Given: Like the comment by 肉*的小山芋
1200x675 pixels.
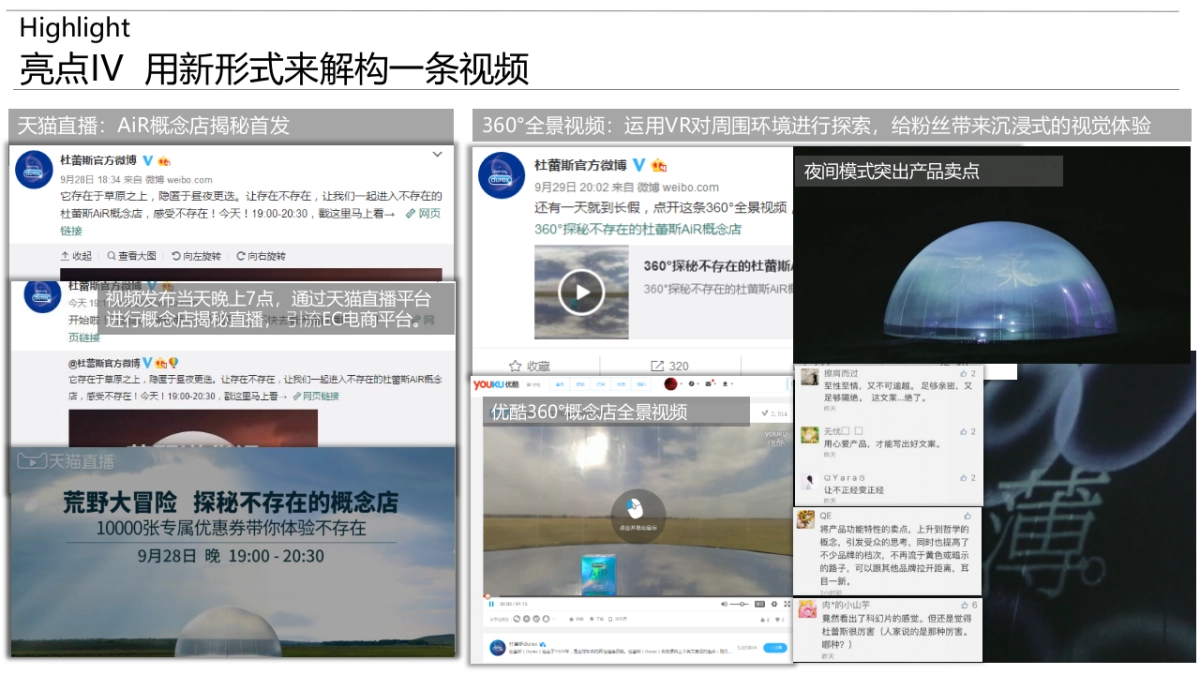Looking at the screenshot, I should [963, 605].
